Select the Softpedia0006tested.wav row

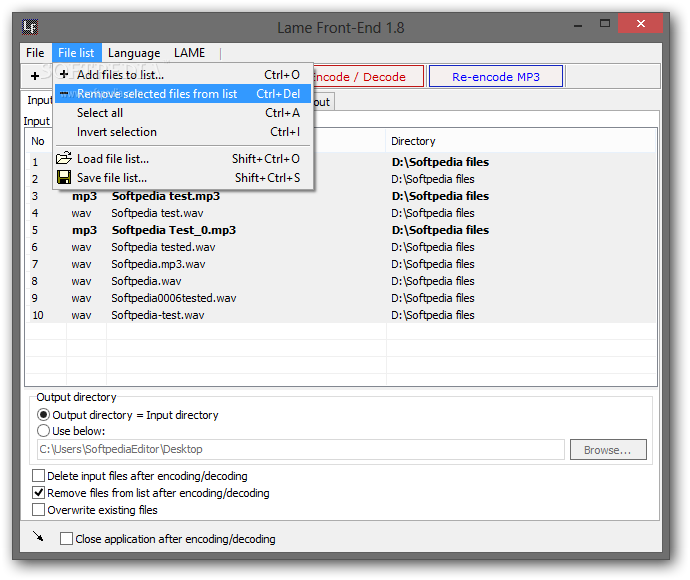(x=341, y=298)
